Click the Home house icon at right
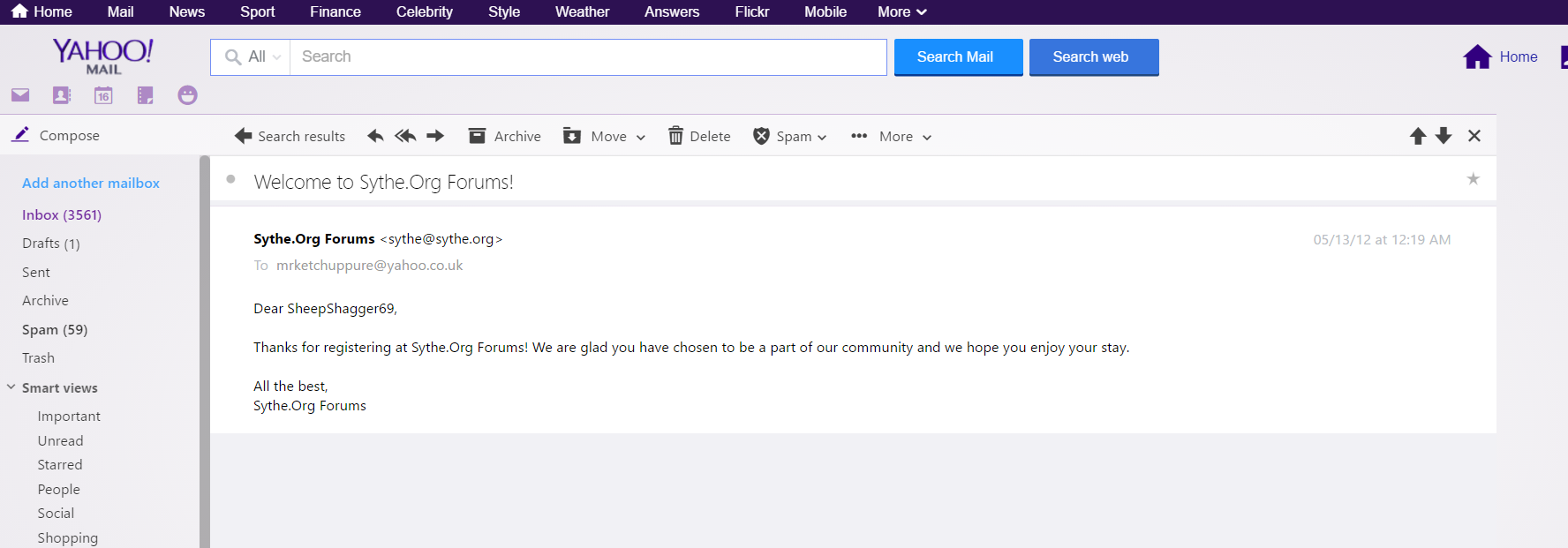This screenshot has width=1568, height=548. [x=1477, y=56]
